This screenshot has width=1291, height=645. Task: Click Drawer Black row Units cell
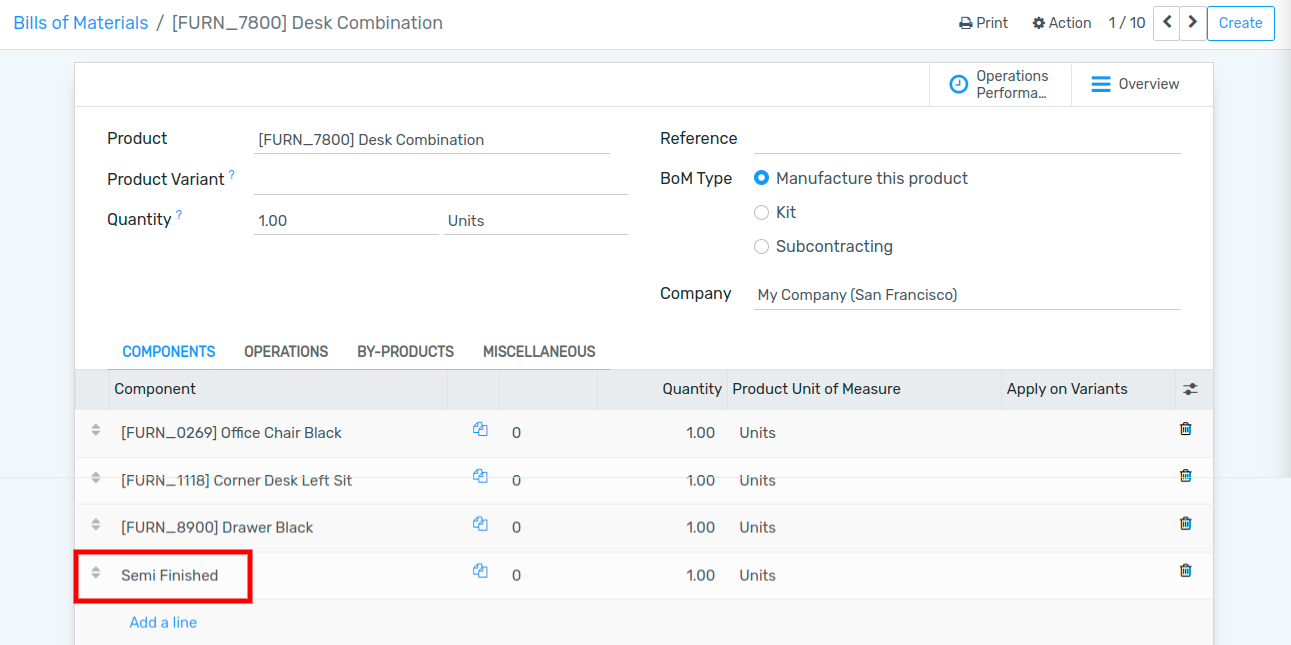(x=757, y=527)
